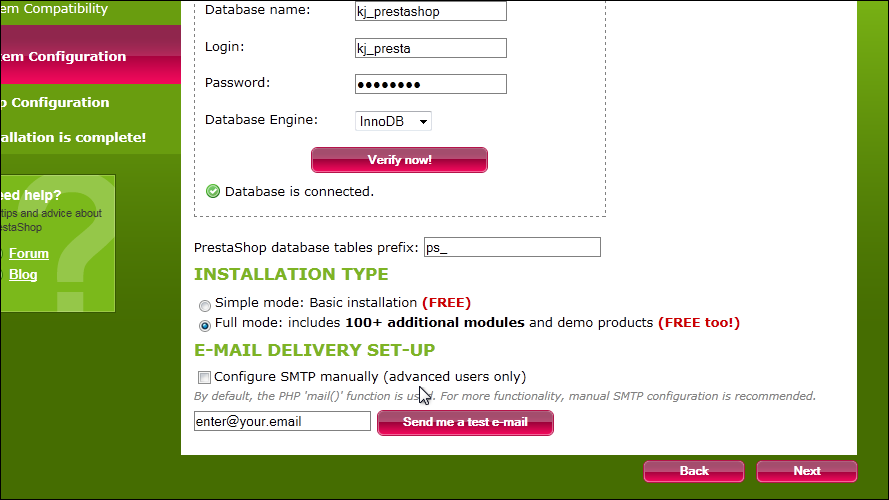Select Simple mode basic installation

tap(205, 306)
